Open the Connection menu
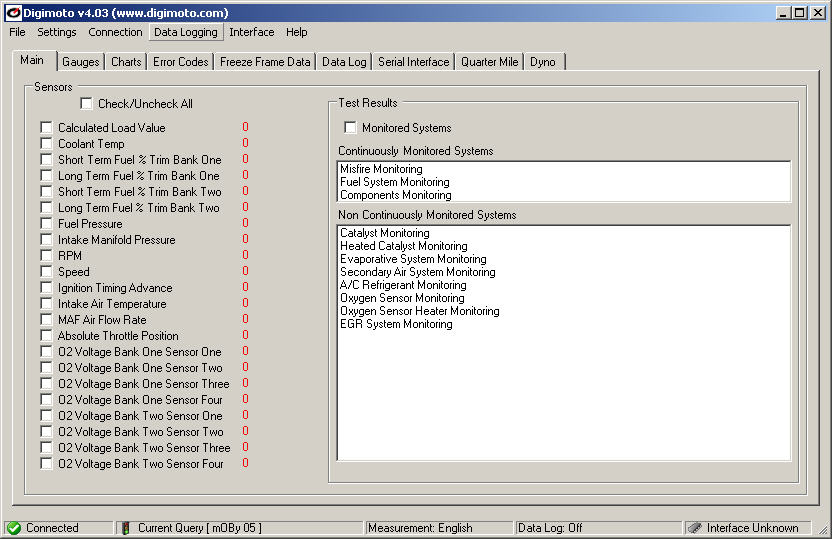 point(115,32)
